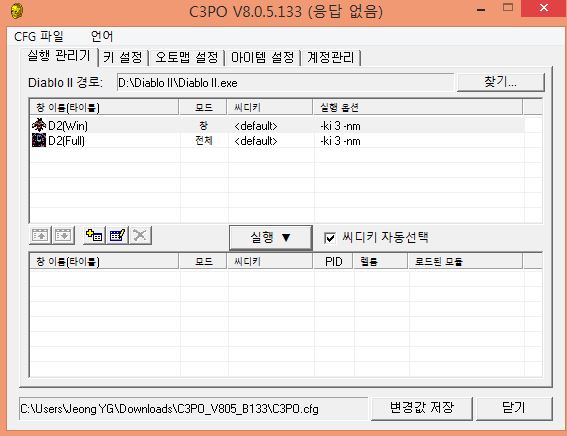Image resolution: width=567 pixels, height=436 pixels.
Task: Open the 실행 dropdown button
Action: tap(270, 238)
